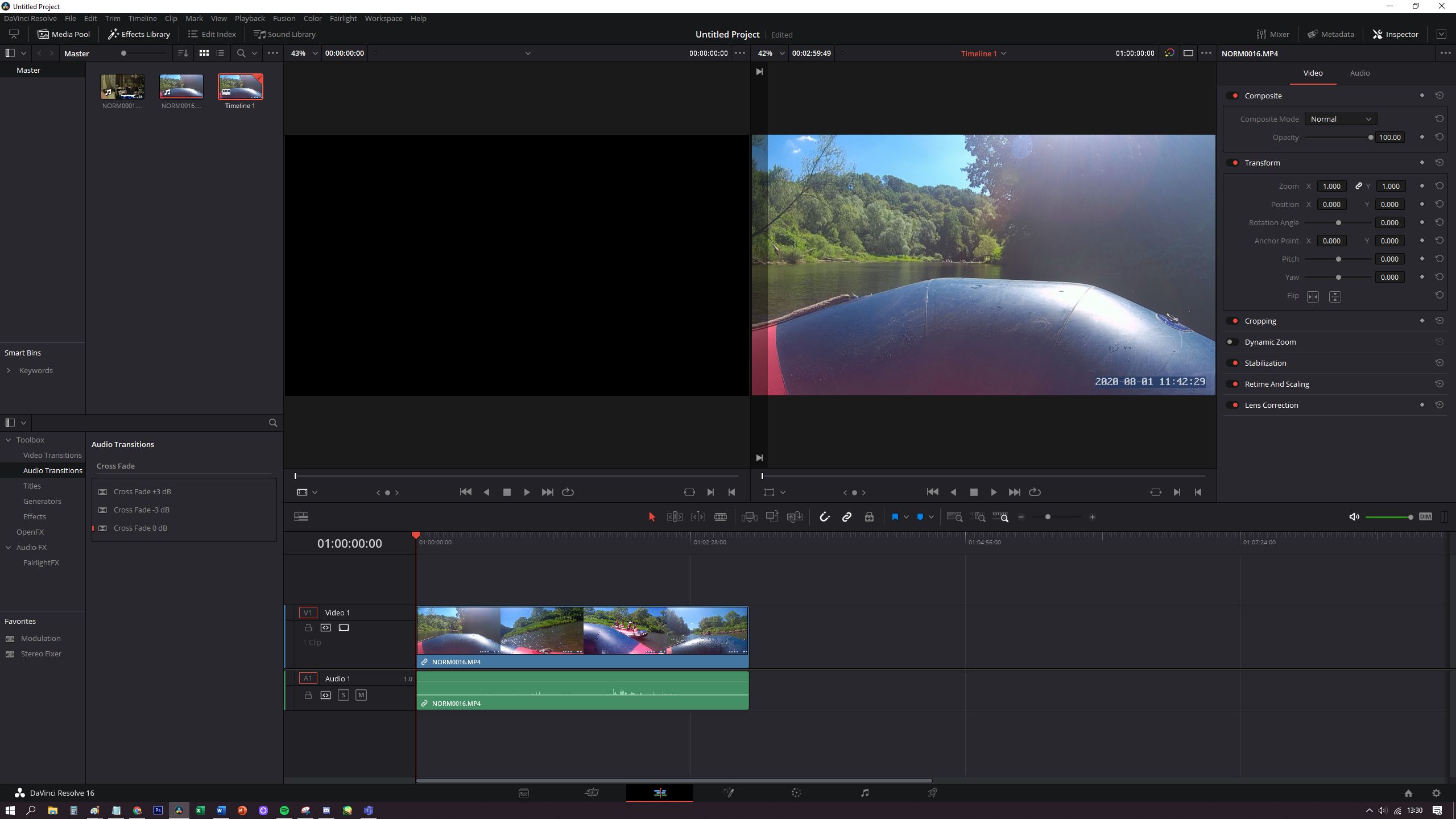Toggle linked selection chain icon
This screenshot has height=819, width=1456.
[846, 517]
